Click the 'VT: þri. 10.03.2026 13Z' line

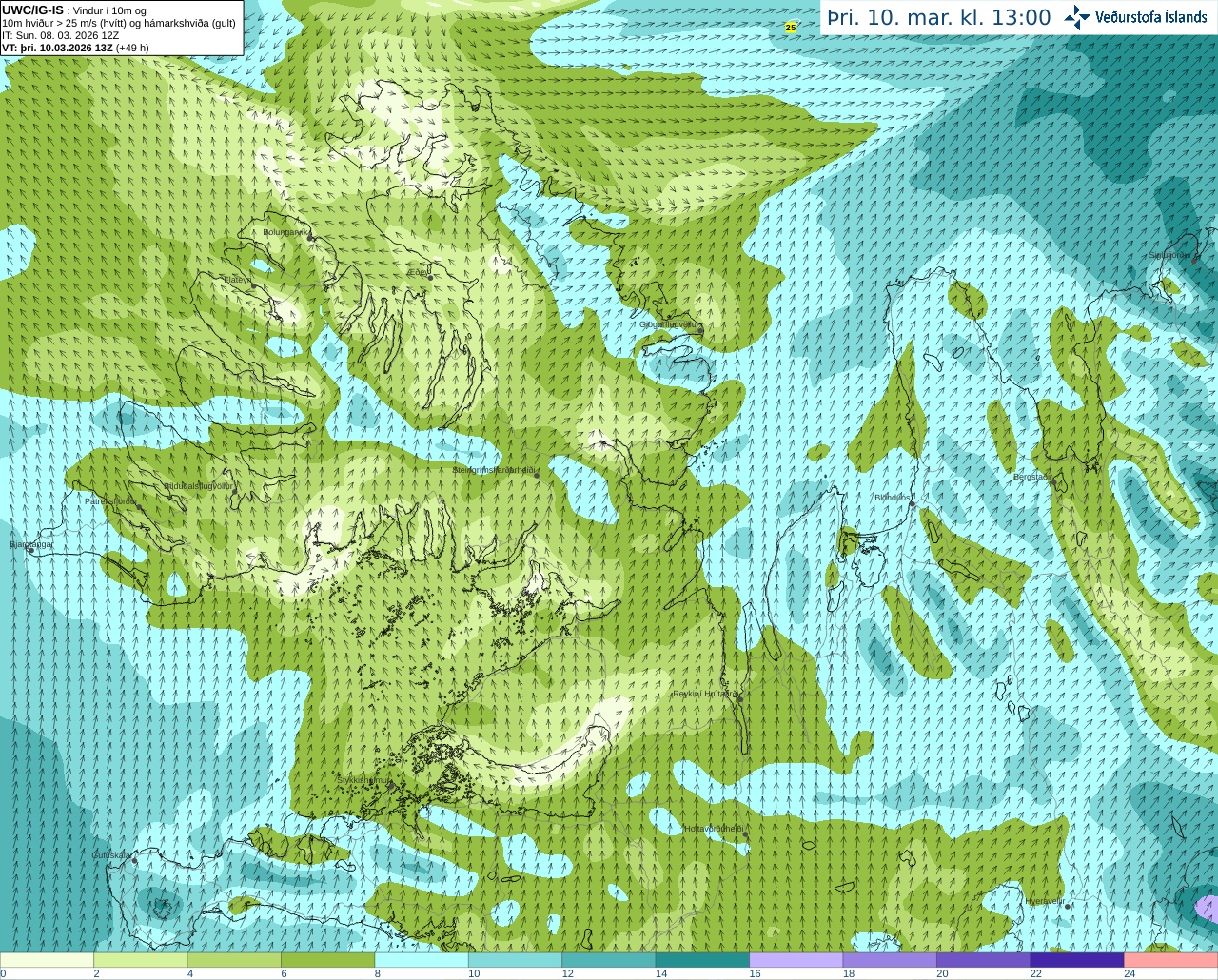tap(75, 47)
